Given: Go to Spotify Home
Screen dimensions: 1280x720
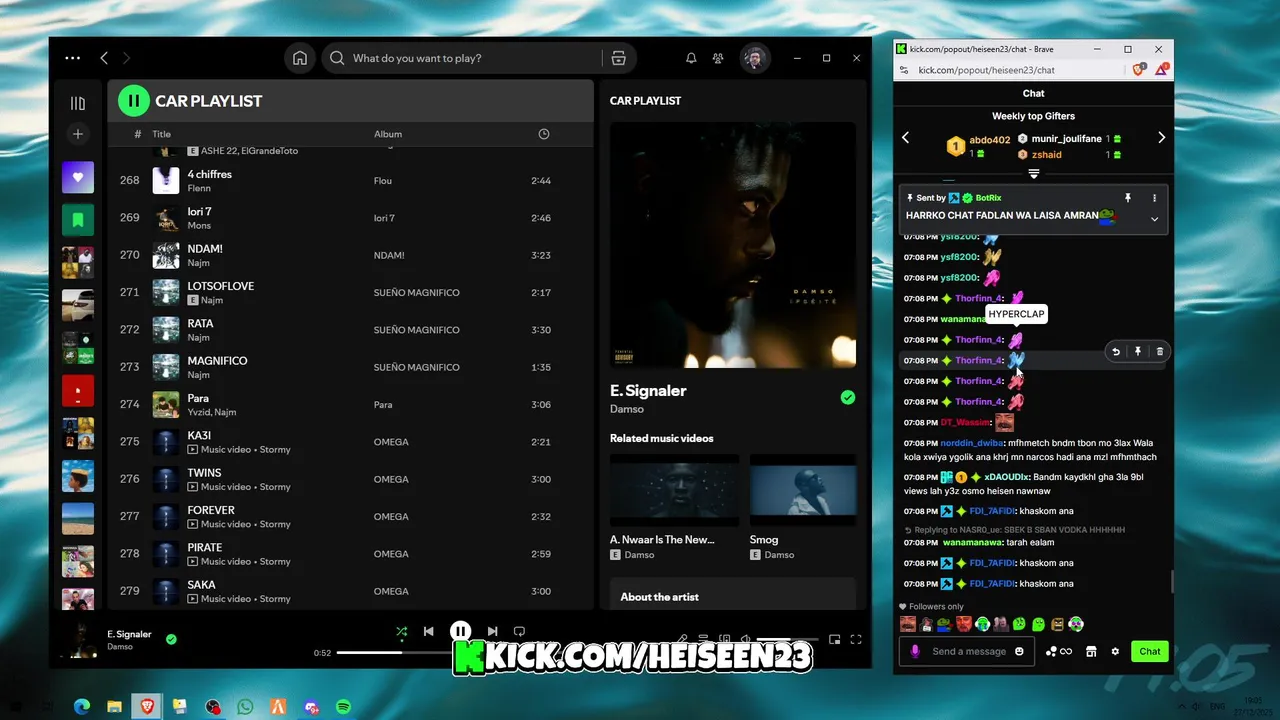Looking at the screenshot, I should (300, 58).
